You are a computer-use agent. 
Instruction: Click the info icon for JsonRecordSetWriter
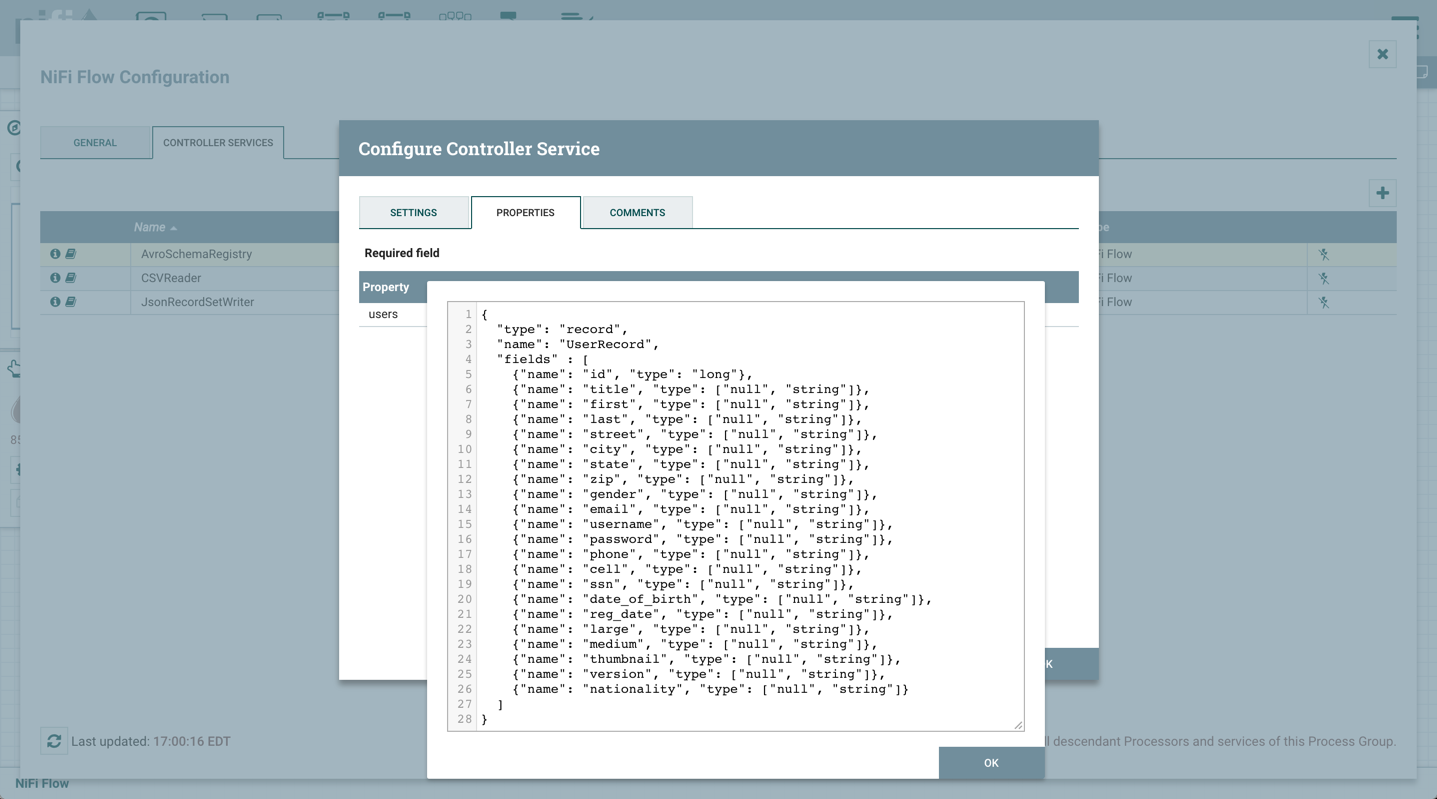pyautogui.click(x=55, y=302)
